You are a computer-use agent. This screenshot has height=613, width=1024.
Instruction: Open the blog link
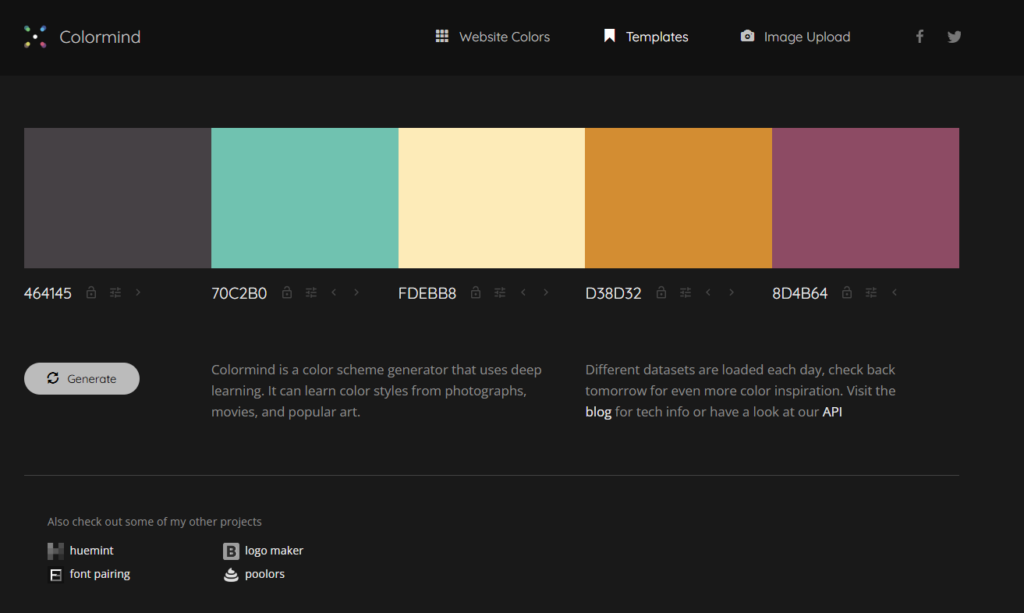[598, 412]
